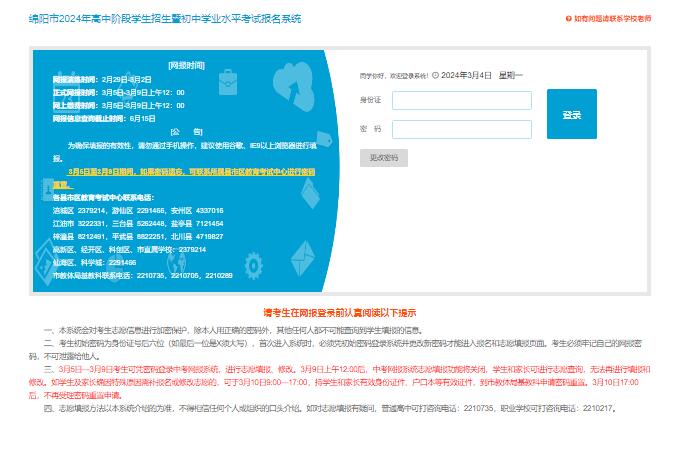Click the notice line 为确保填报的有效性
Image resolution: width=691 pixels, height=466 pixels.
point(185,152)
